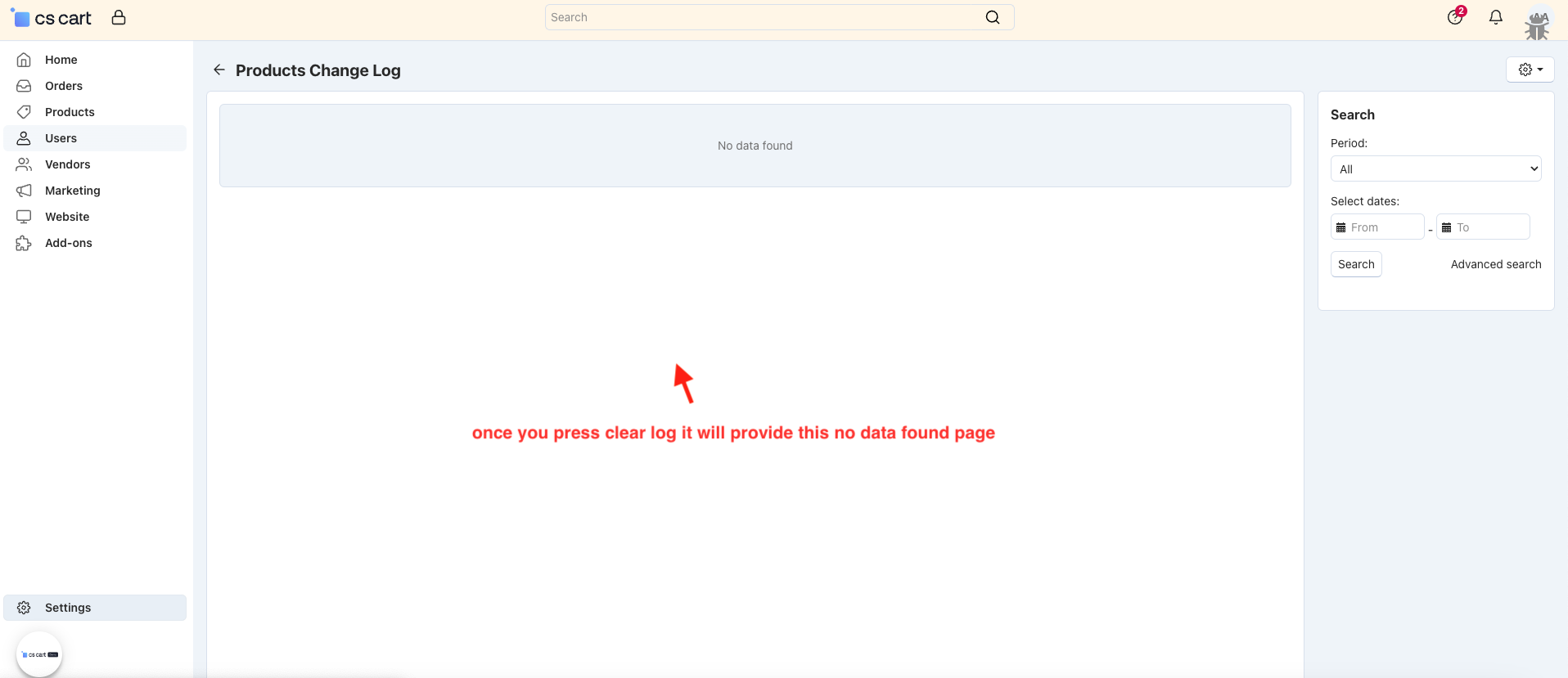Open Add-ons in the sidebar

pos(95,243)
